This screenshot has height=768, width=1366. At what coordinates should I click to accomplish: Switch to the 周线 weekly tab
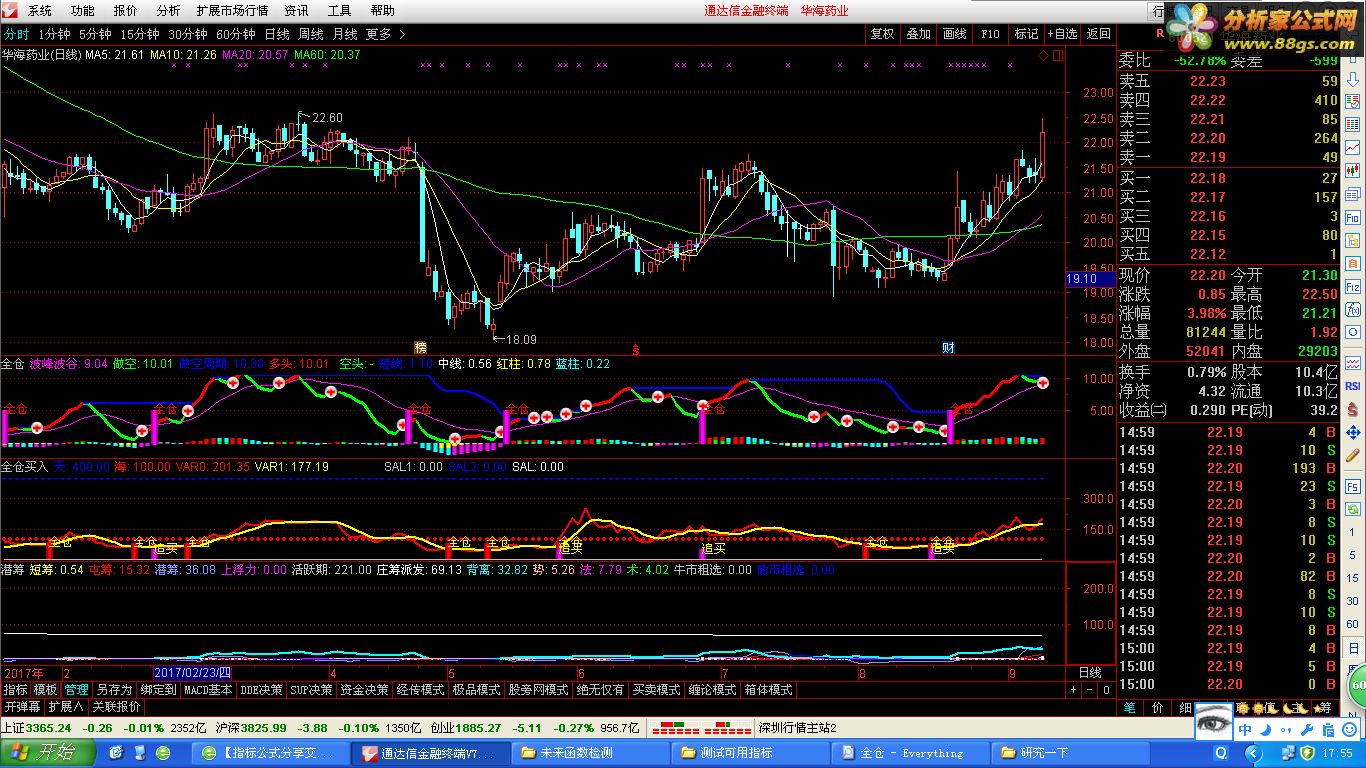(x=310, y=34)
